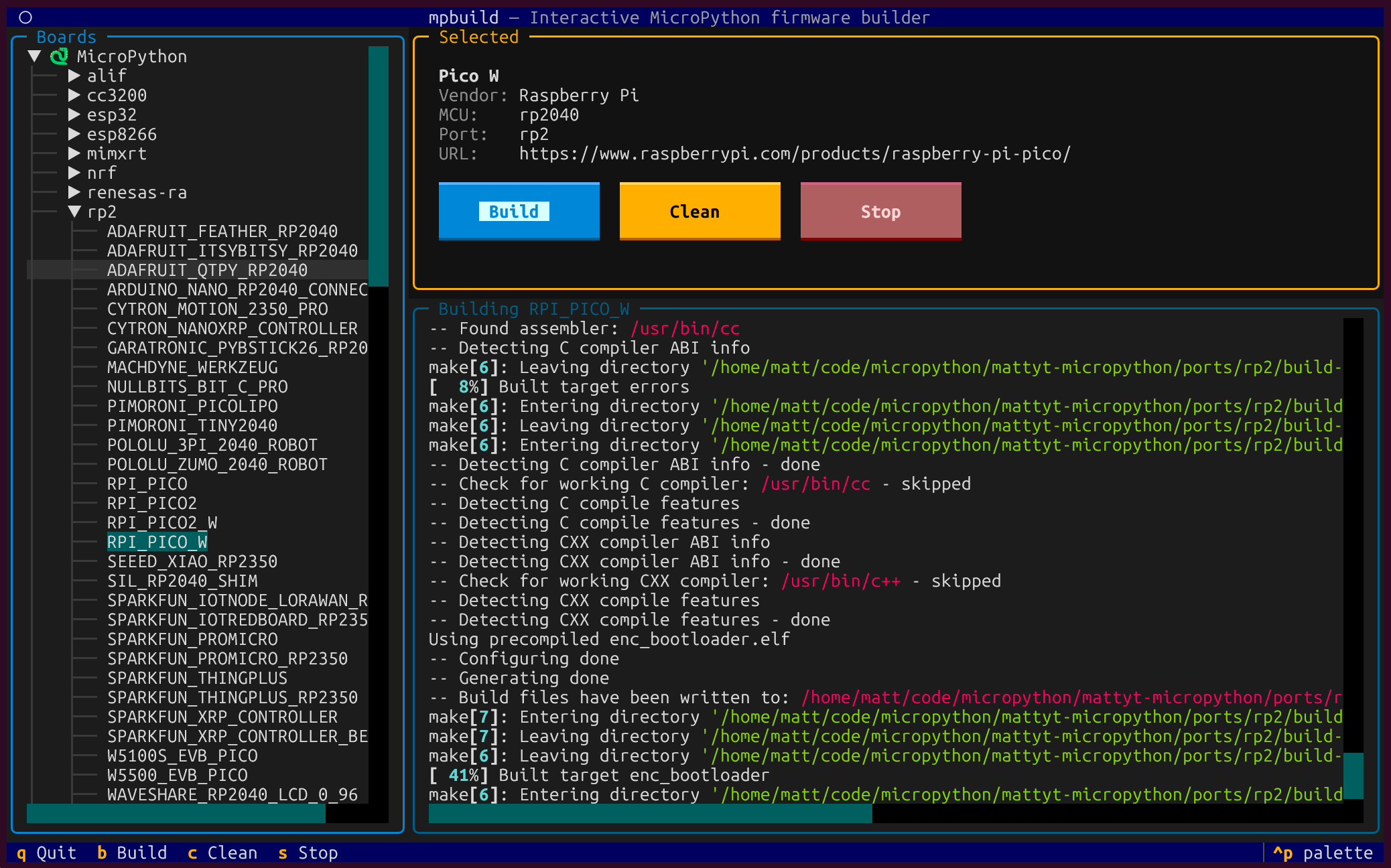
Task: Select the GARATRONIC_PYBSTICK26_RP2040 board
Action: [237, 348]
